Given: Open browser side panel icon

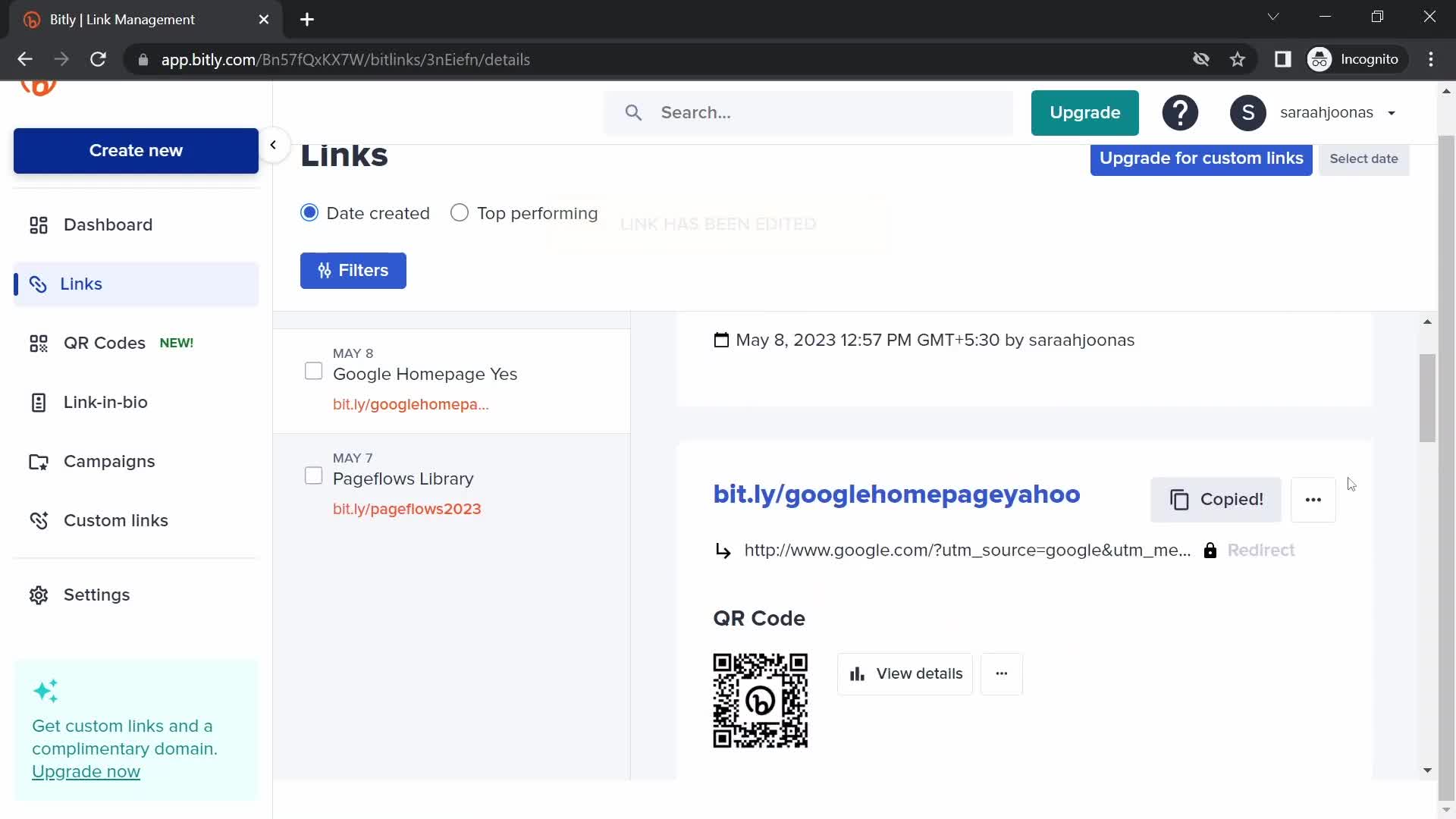Looking at the screenshot, I should (1282, 59).
